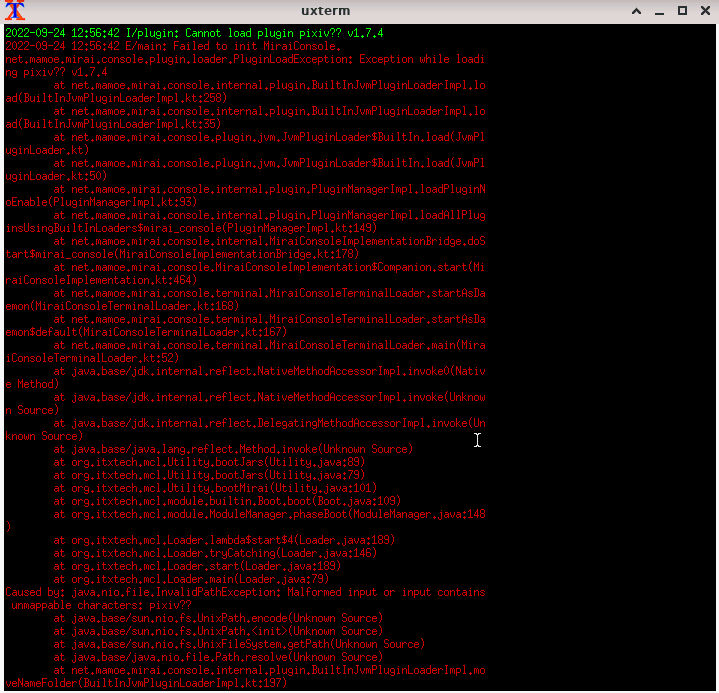The width and height of the screenshot is (719, 693).
Task: Click text 'emon(MiraiConsoleTerminalLoader.kt:168)'
Action: [x=122, y=306]
